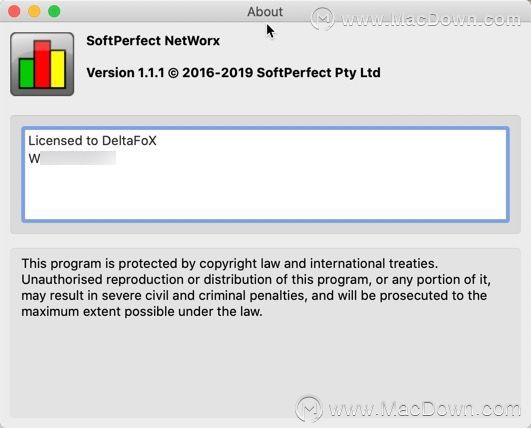The image size is (531, 428).
Task: Click the MacDown watermark logo at the top
Action: point(322,19)
